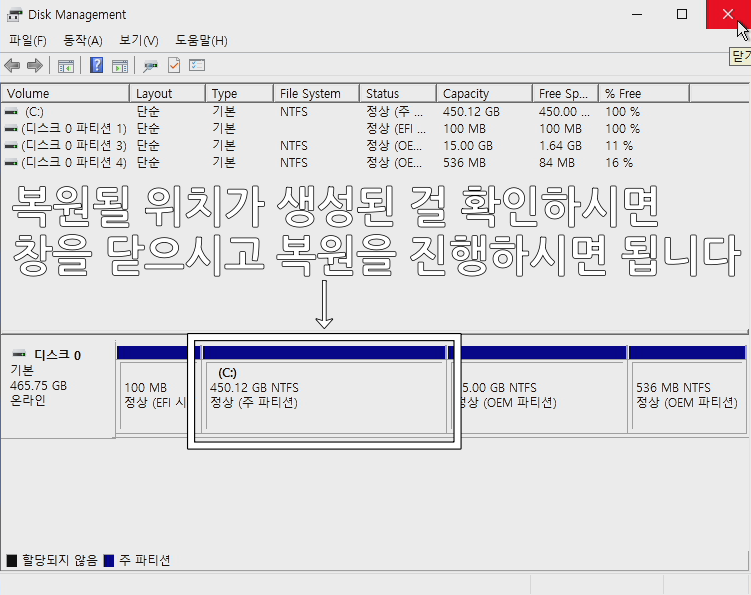Sort by the Free Sp... column header
This screenshot has height=595, width=751.
(565, 93)
